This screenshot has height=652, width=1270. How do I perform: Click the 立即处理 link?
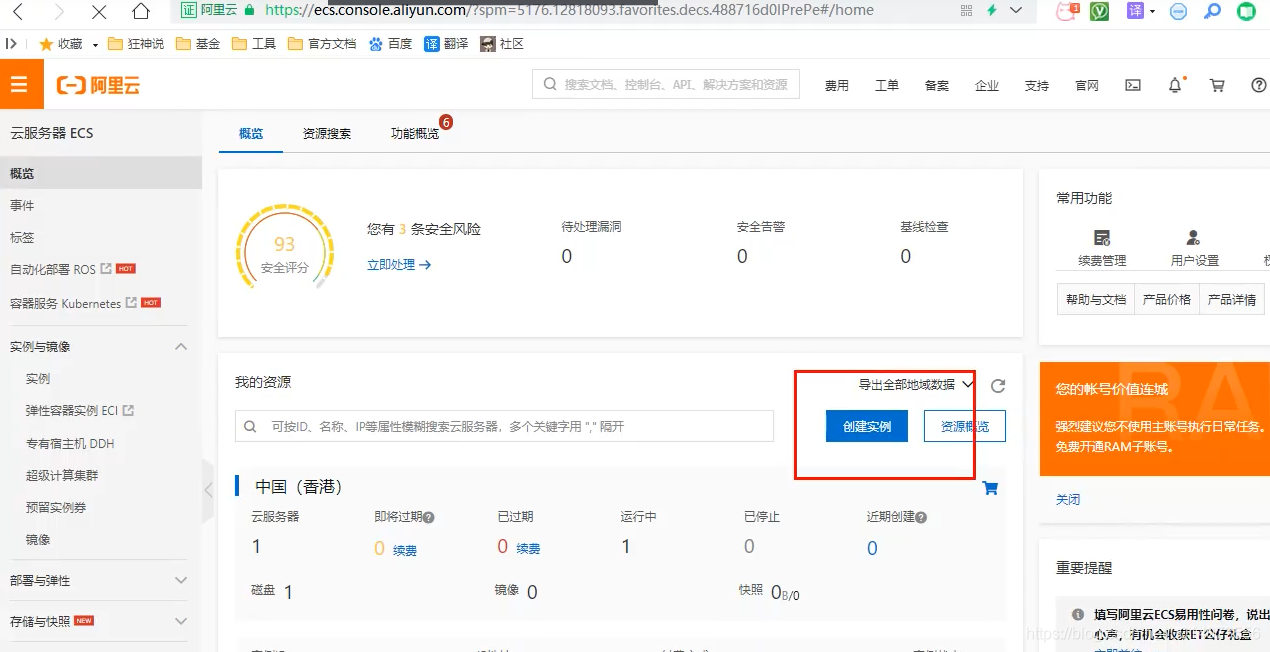tap(399, 265)
